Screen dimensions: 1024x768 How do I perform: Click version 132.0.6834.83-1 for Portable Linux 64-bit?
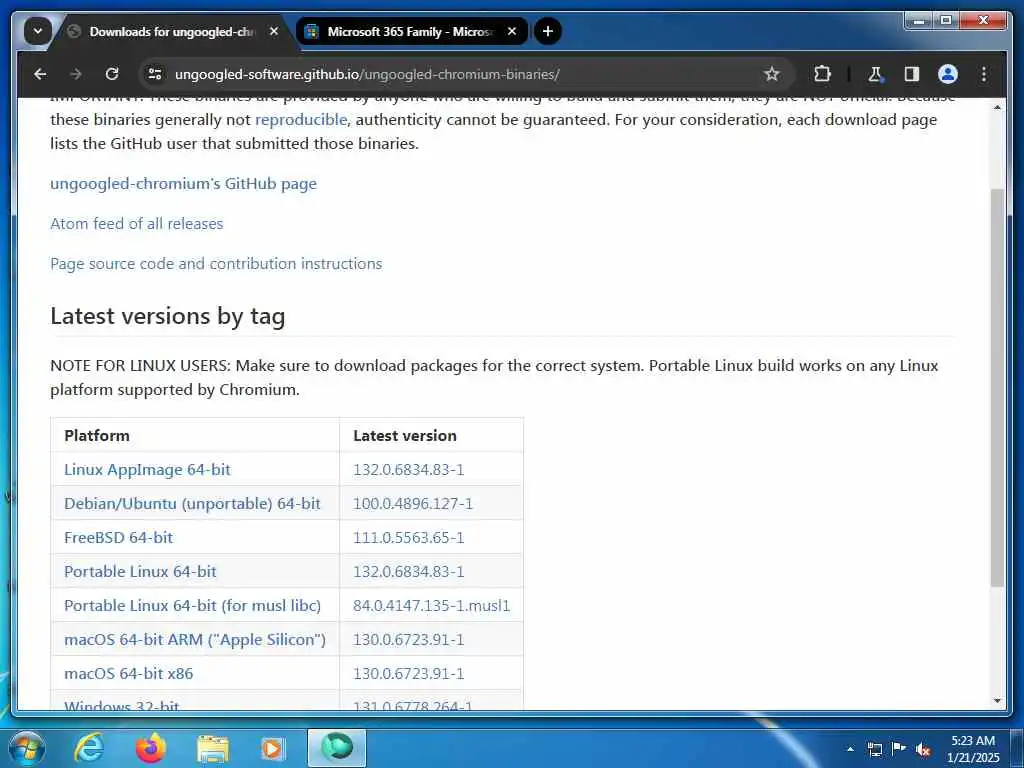(409, 571)
